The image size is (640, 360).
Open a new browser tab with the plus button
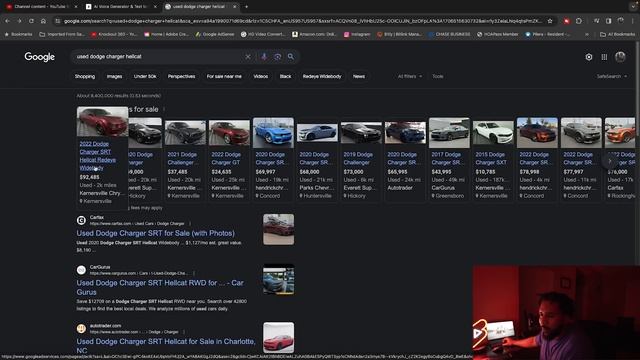tap(246, 7)
